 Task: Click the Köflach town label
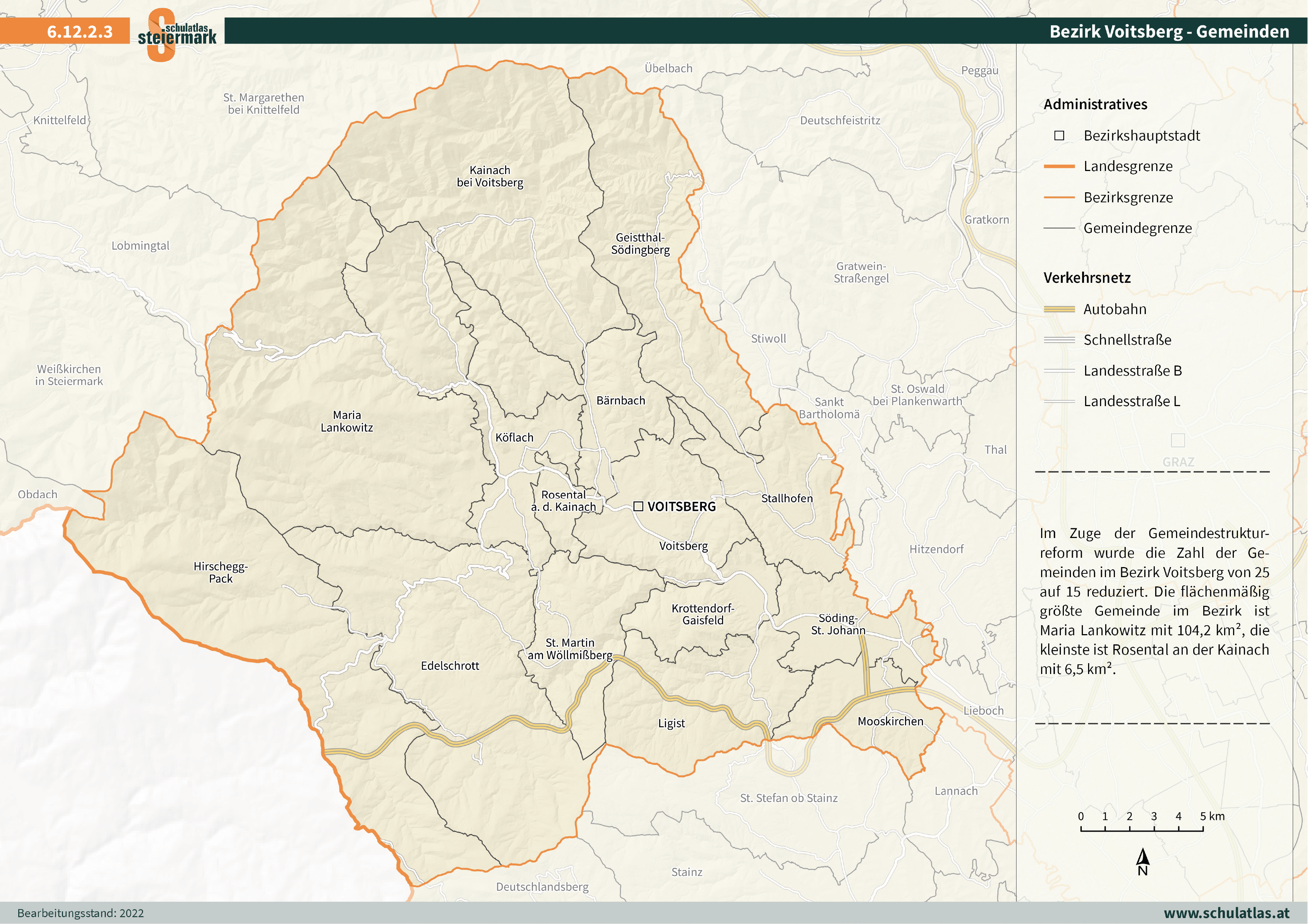tap(514, 437)
